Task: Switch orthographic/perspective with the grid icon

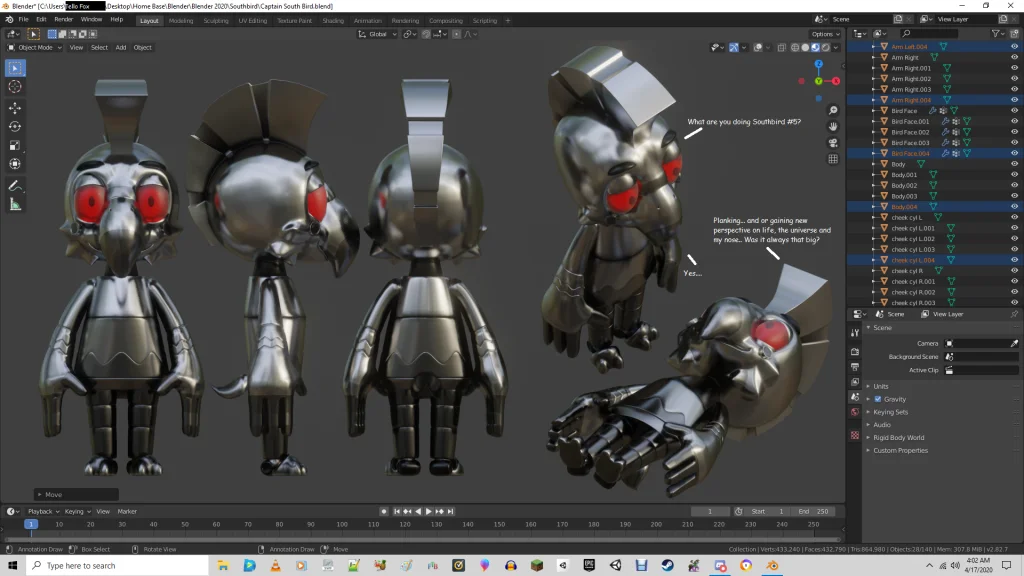Action: (x=833, y=159)
